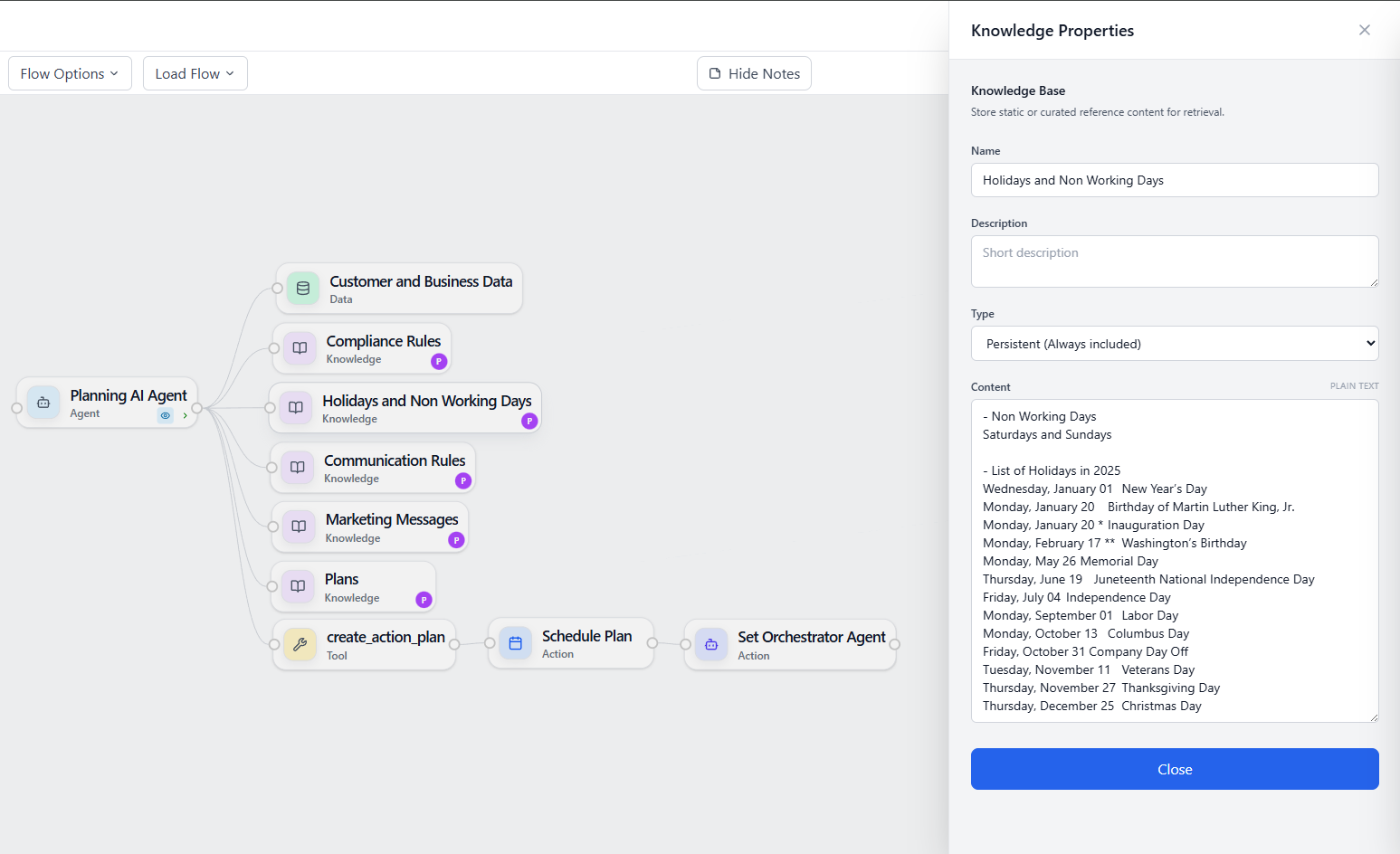
Task: Select the Planning AI Agent robot icon
Action: pyautogui.click(x=43, y=403)
